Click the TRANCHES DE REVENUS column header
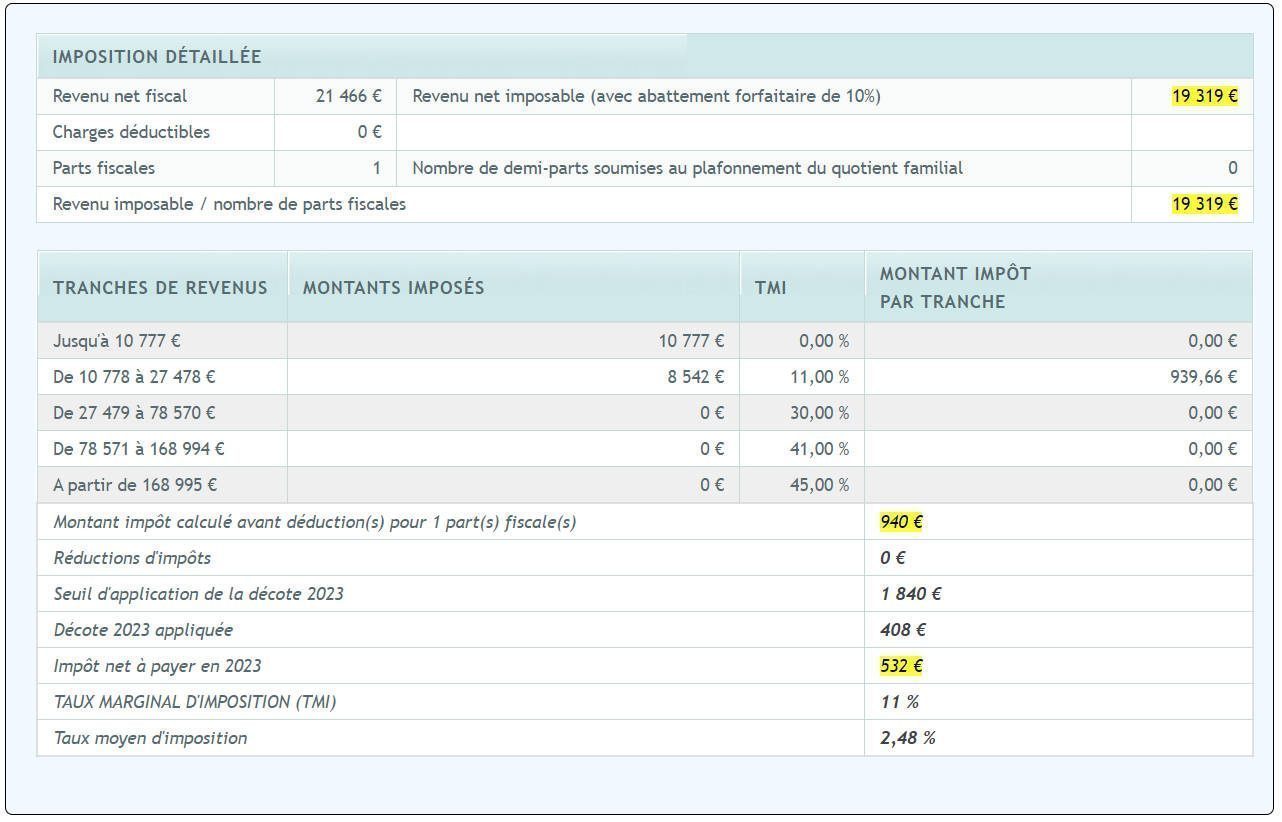1282x822 pixels. [160, 288]
